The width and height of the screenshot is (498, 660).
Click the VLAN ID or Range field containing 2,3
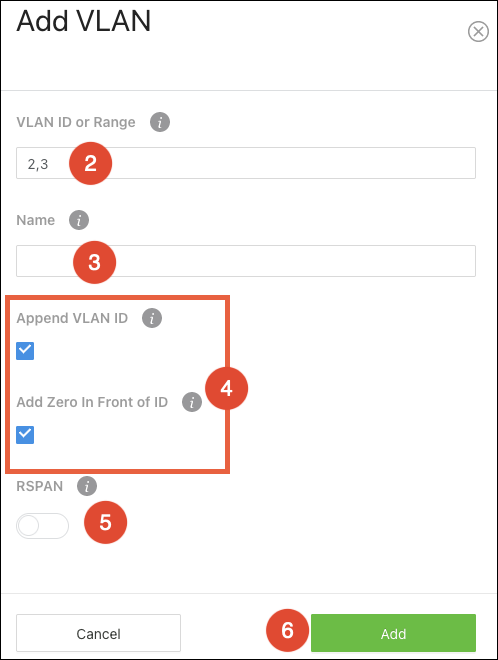[x=246, y=163]
